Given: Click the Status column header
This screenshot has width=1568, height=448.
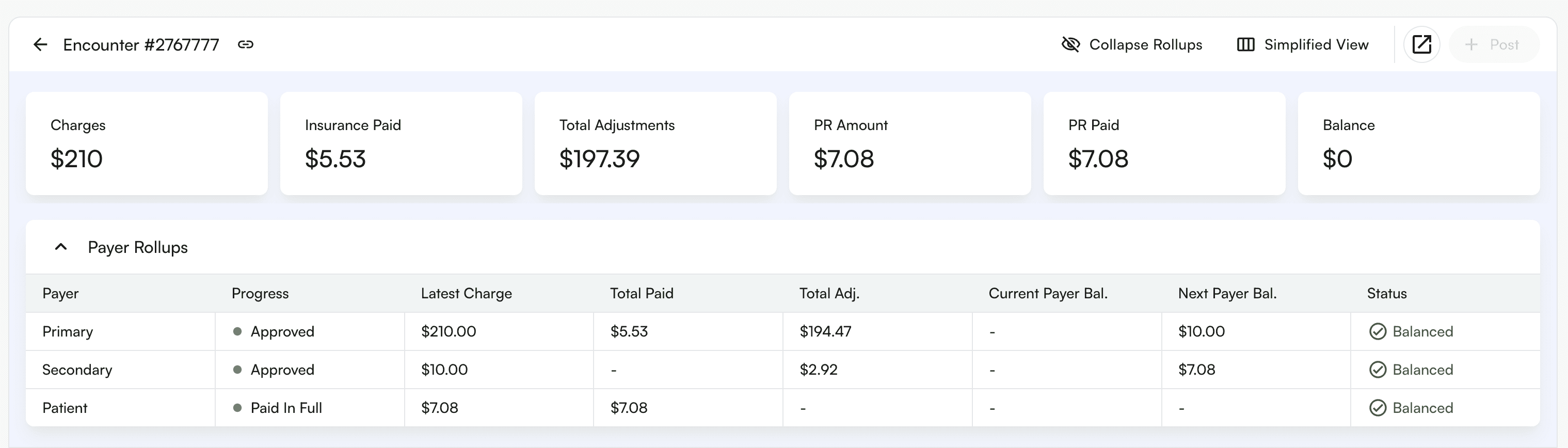Looking at the screenshot, I should (1386, 293).
